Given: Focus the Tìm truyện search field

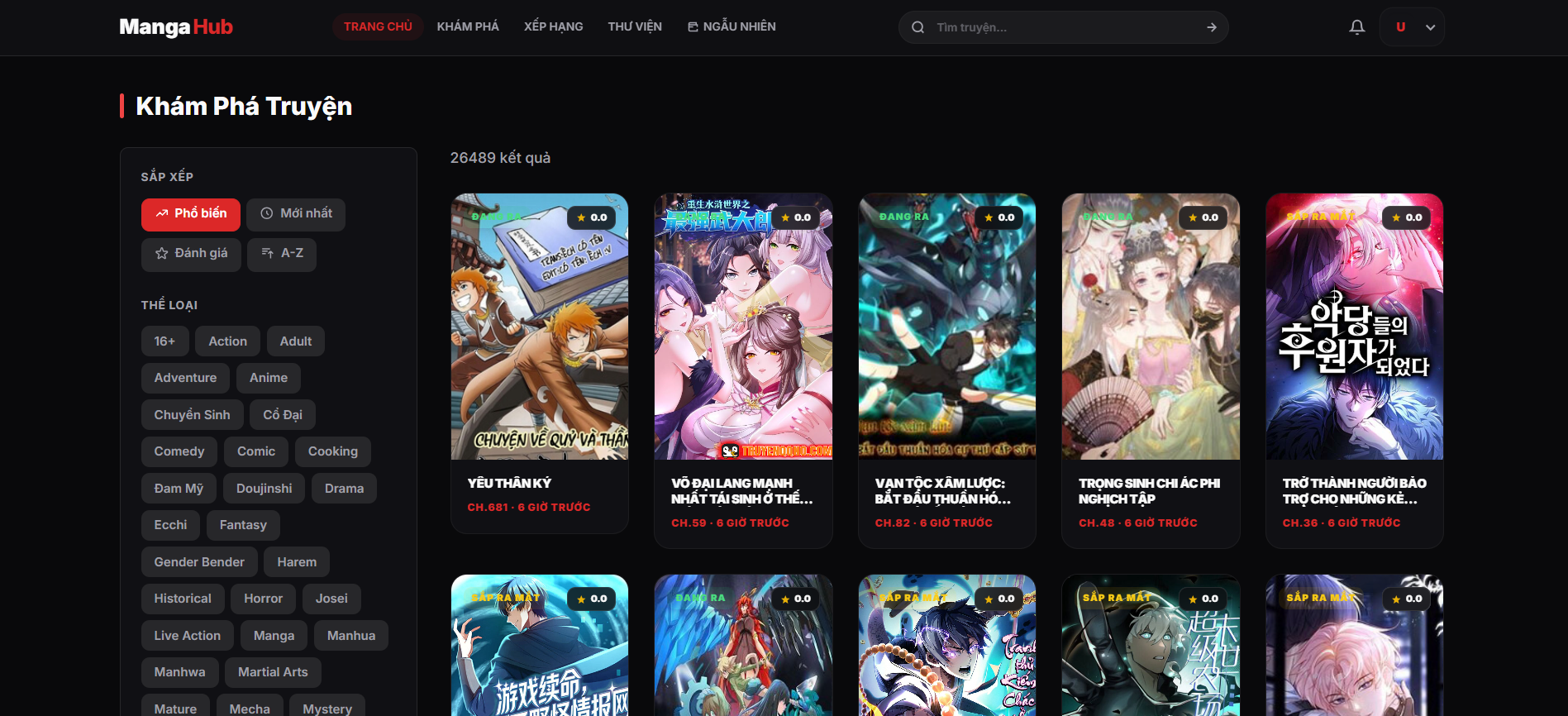Looking at the screenshot, I should (1063, 27).
